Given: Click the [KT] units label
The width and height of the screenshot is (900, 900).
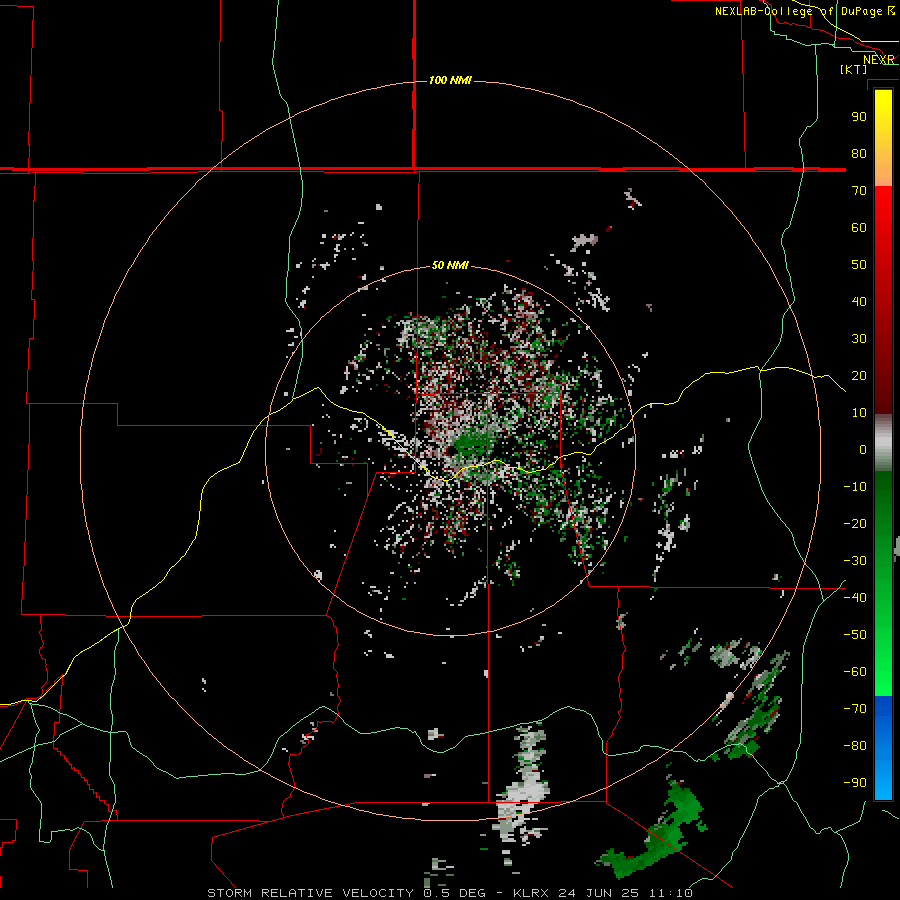Looking at the screenshot, I should point(854,69).
